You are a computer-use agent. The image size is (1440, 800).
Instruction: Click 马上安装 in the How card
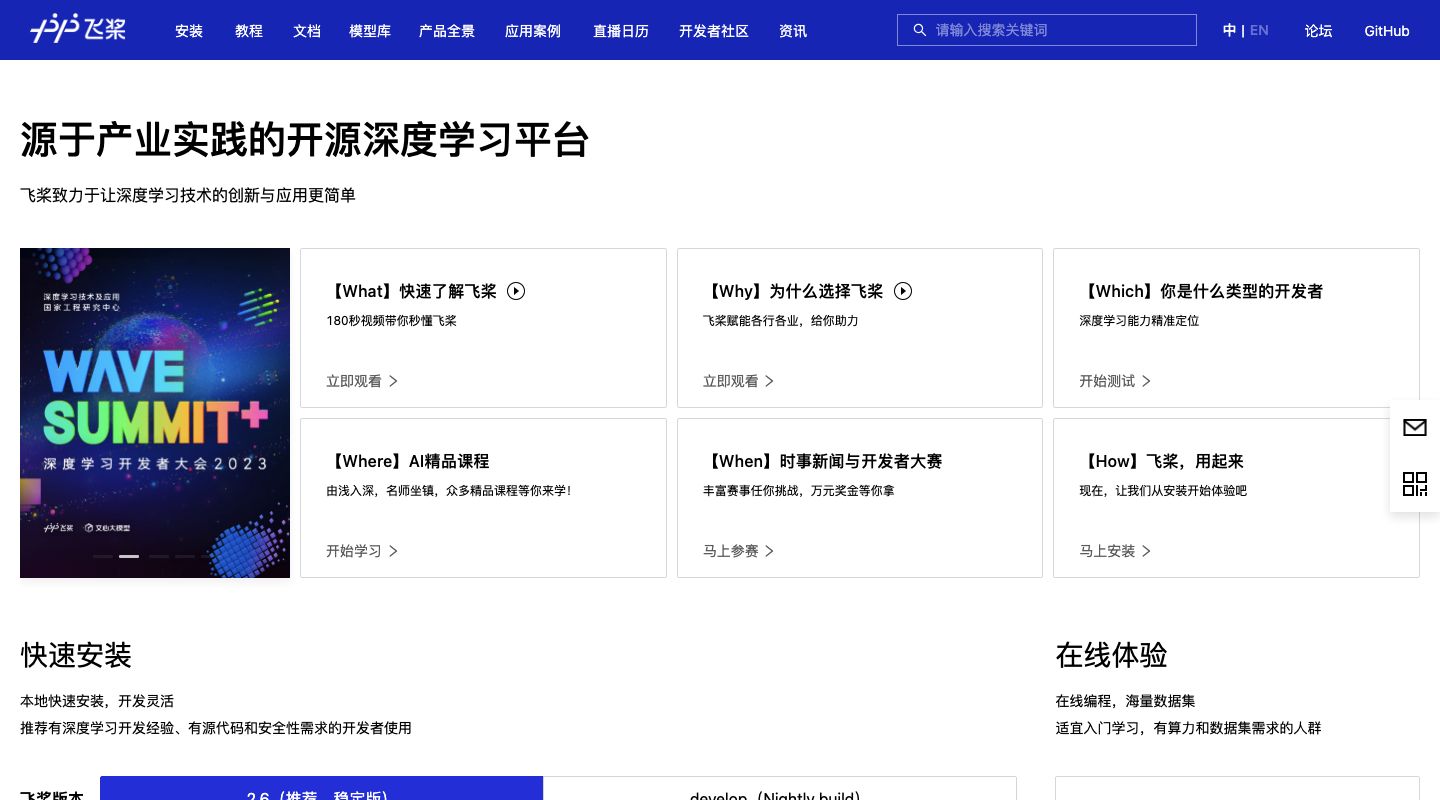click(x=1107, y=551)
